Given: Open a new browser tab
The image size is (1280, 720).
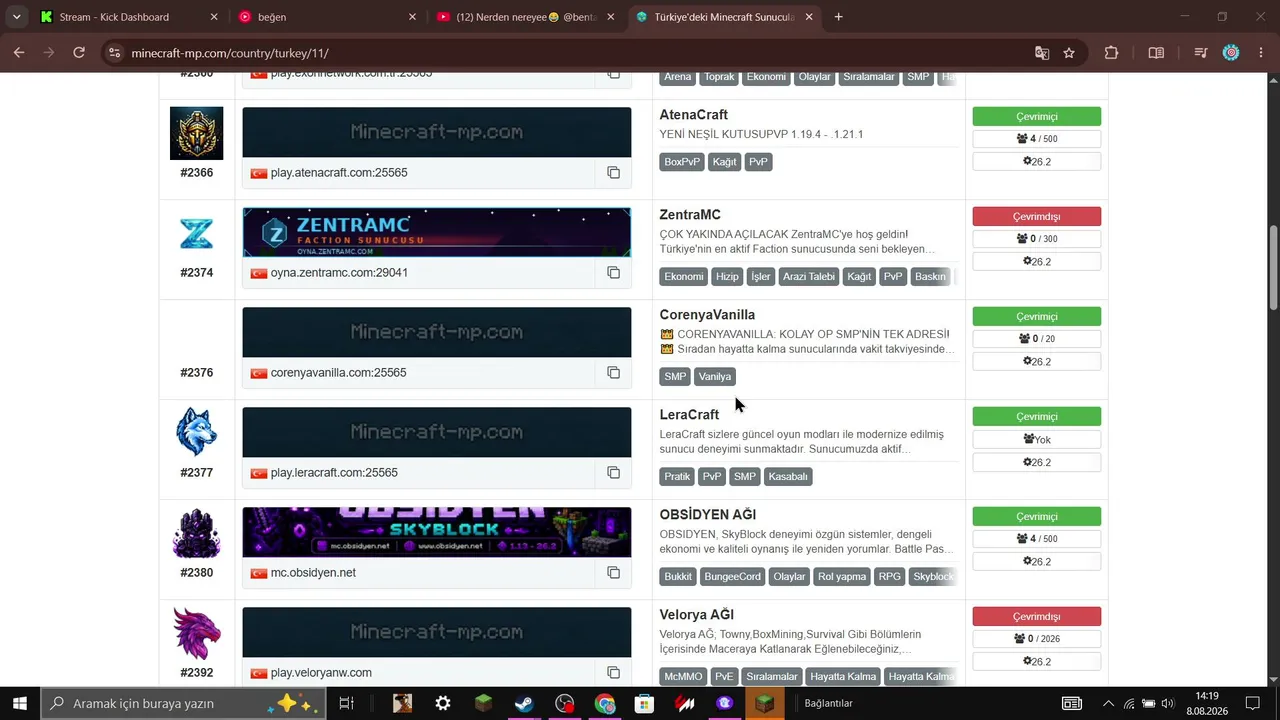Looking at the screenshot, I should pos(838,17).
